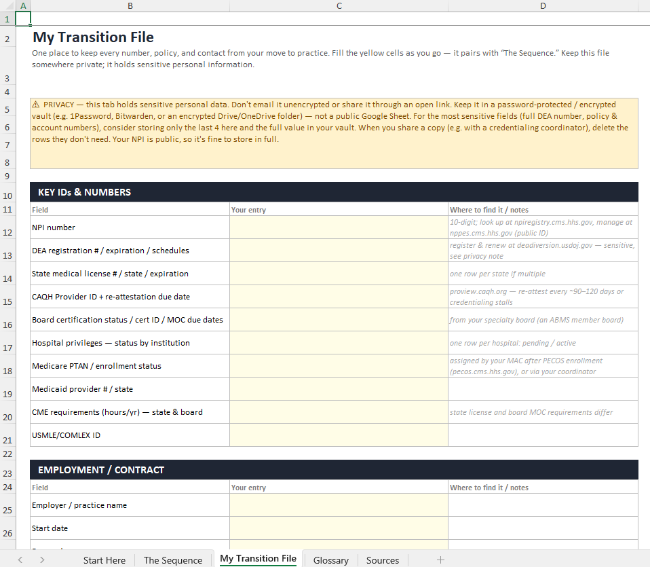
Task: Click the deadiversion.usdoj.gov note cell
Action: (543, 250)
